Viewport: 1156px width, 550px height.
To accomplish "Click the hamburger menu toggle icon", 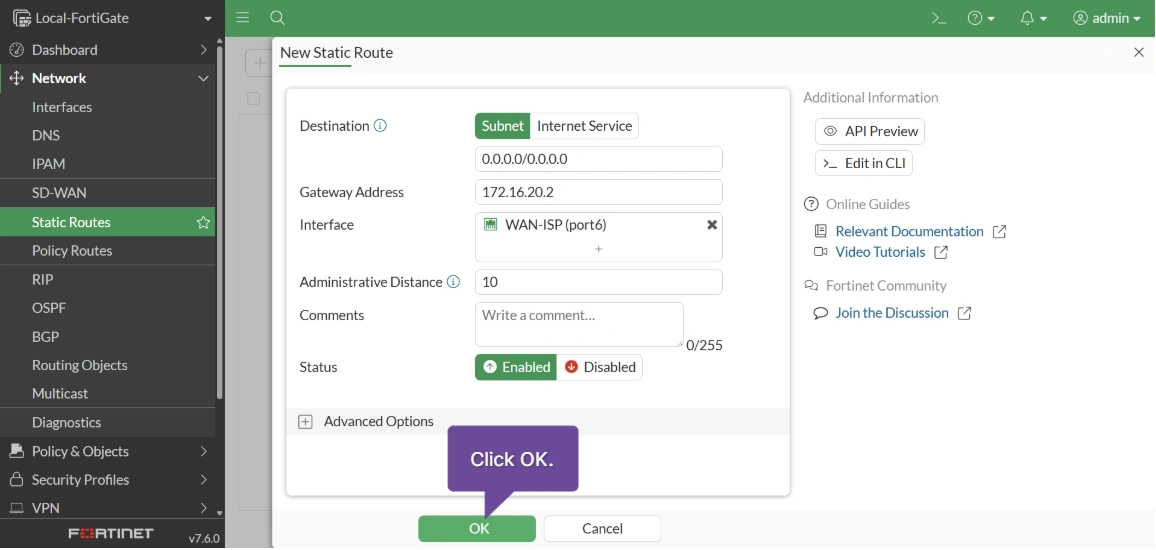I will click(x=243, y=18).
